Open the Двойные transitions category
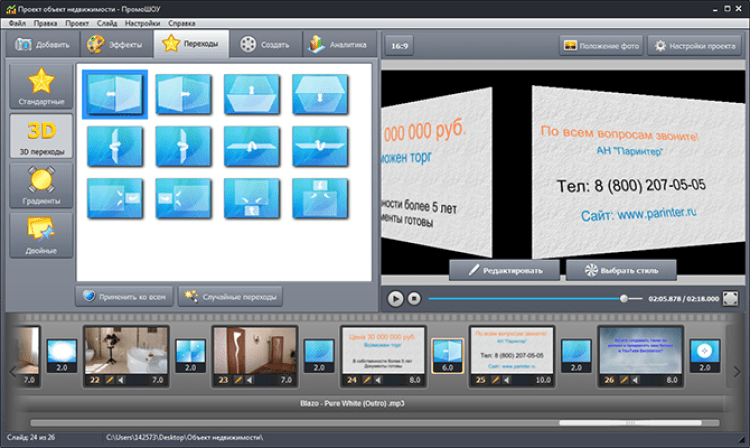 pos(41,236)
